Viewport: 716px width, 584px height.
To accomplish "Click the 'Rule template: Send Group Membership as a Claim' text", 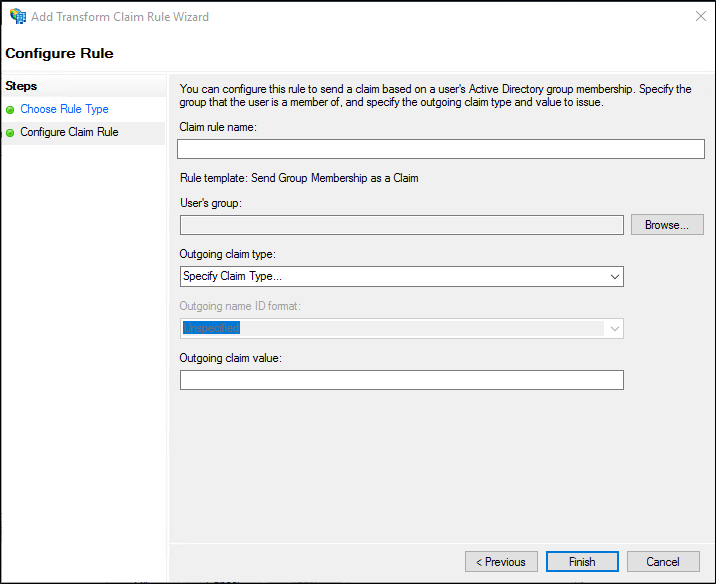I will [x=299, y=178].
